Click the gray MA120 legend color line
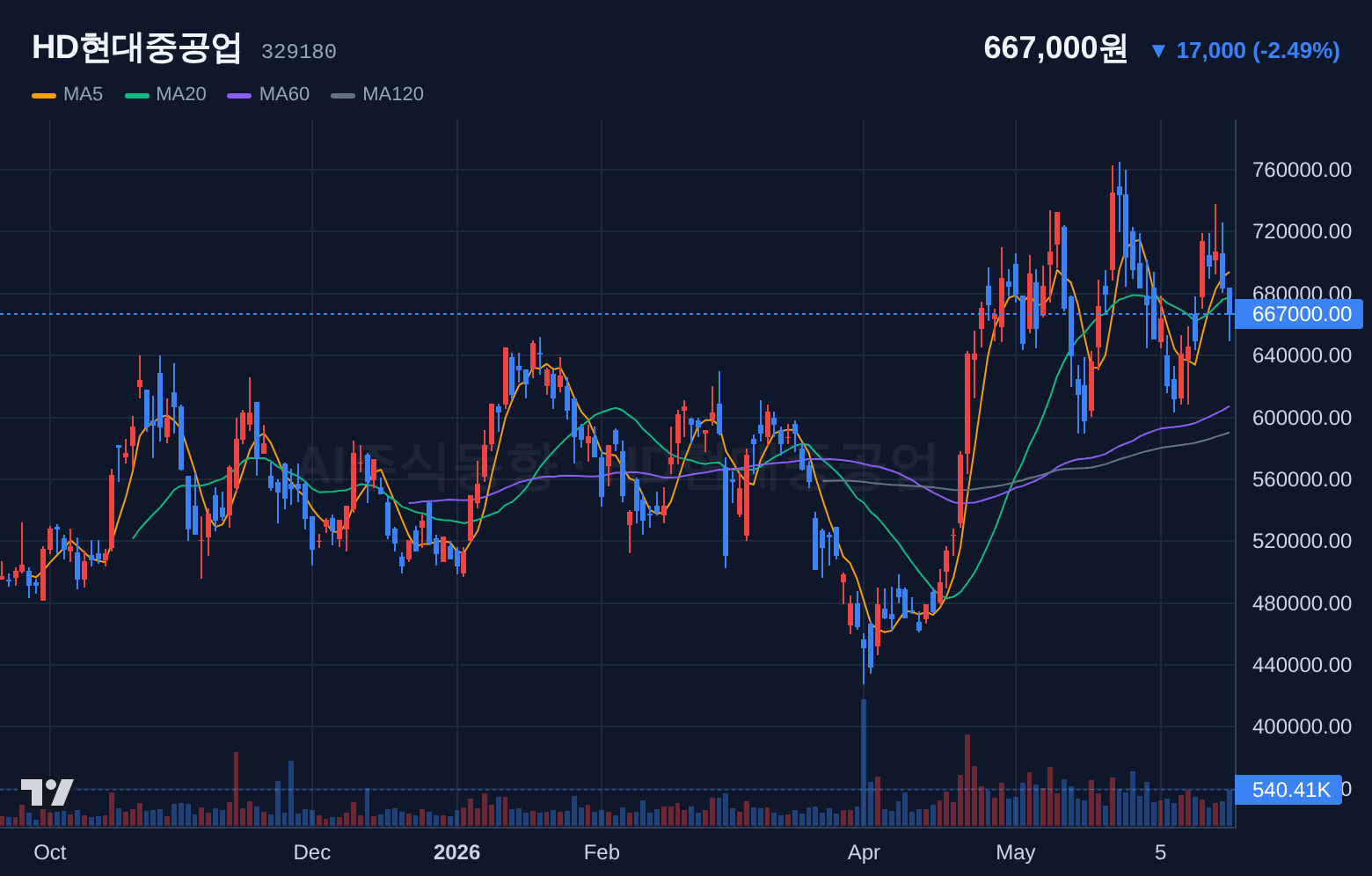The width and height of the screenshot is (1372, 876). point(343,95)
